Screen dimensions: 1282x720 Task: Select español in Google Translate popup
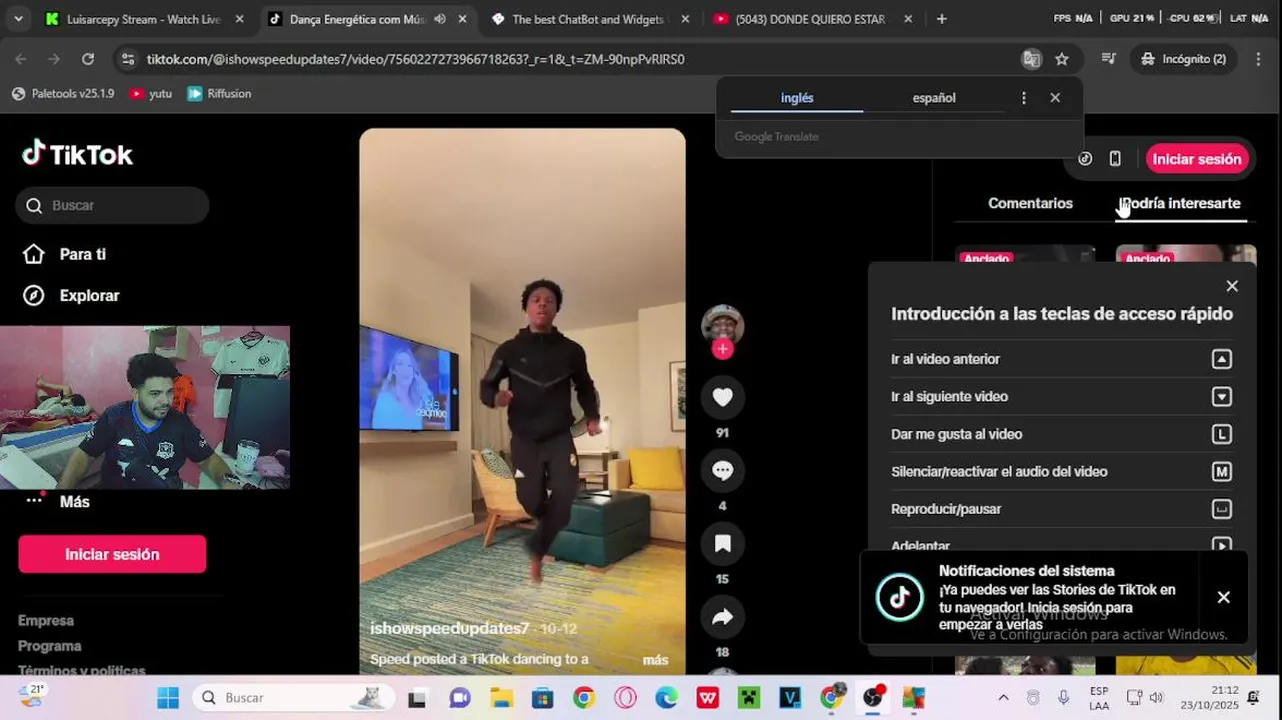[934, 98]
